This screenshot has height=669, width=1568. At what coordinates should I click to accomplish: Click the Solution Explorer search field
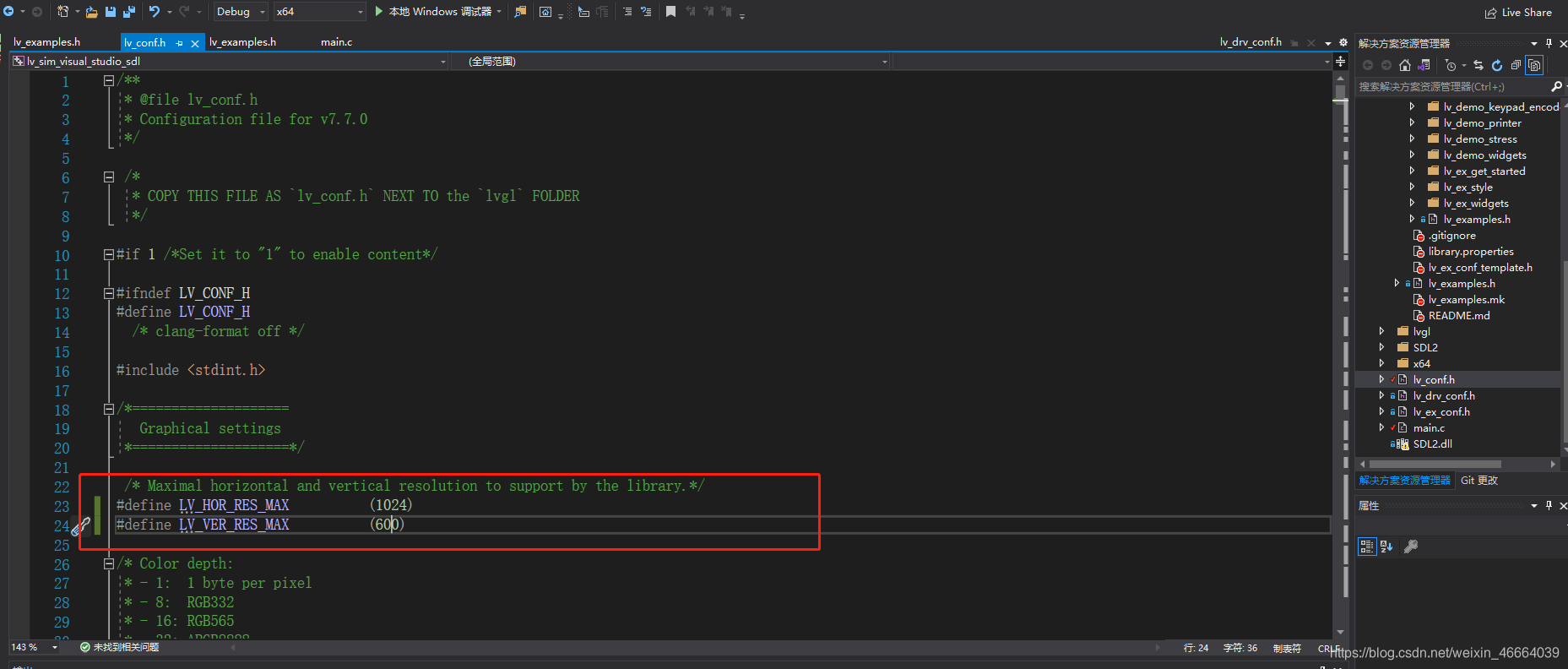pyautogui.click(x=1452, y=87)
